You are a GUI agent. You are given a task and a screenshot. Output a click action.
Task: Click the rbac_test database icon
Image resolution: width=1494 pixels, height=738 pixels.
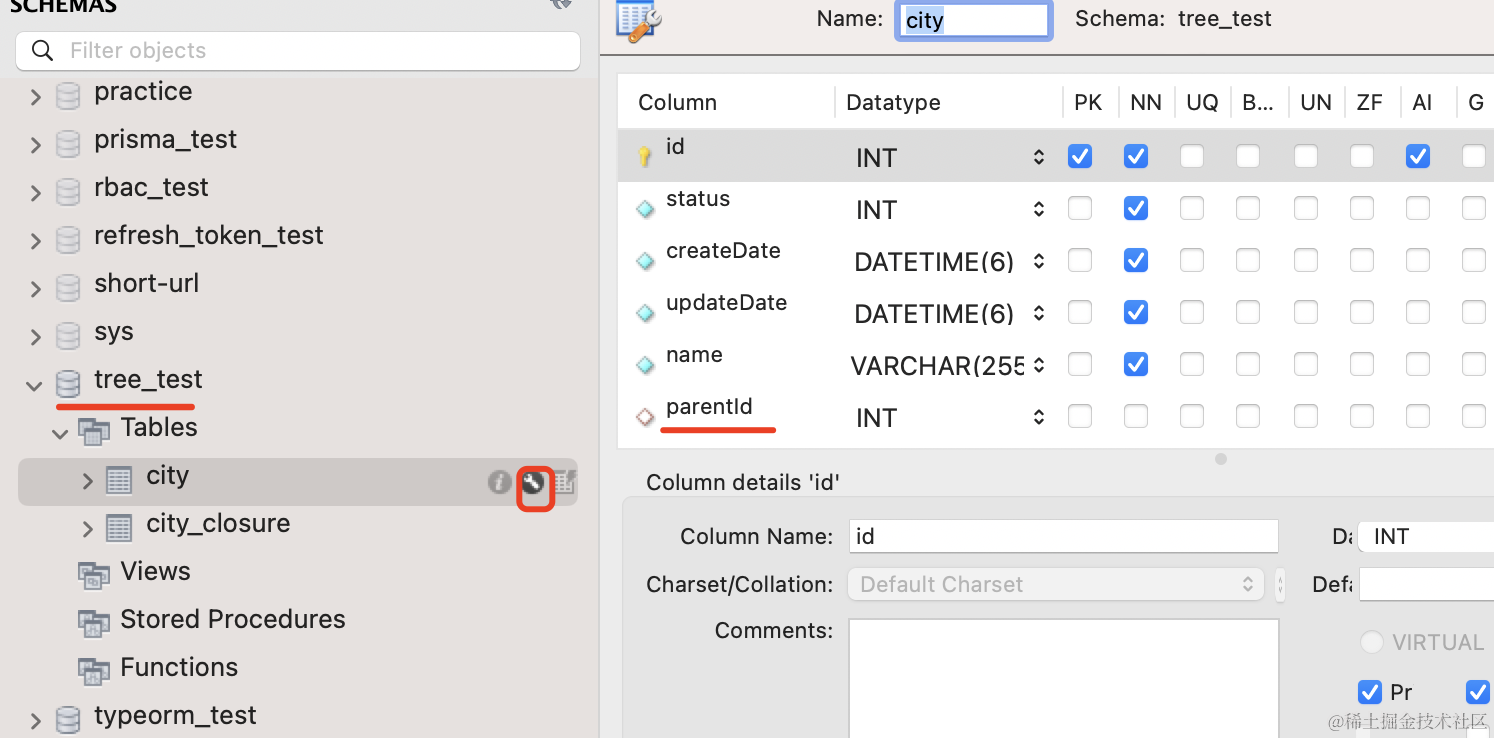pyautogui.click(x=68, y=192)
